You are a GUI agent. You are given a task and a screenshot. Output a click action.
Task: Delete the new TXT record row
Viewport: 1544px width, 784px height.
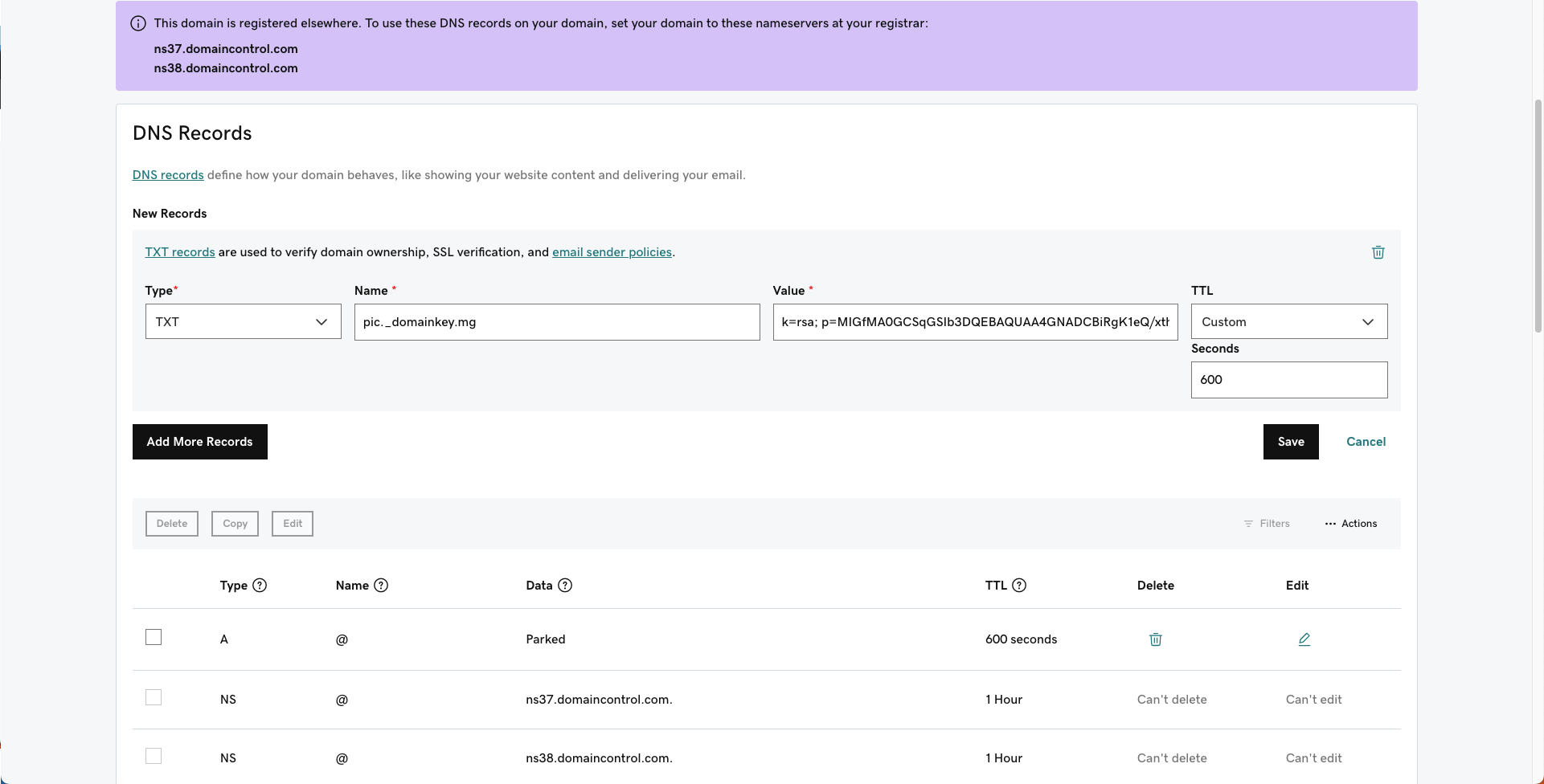[x=1378, y=252]
